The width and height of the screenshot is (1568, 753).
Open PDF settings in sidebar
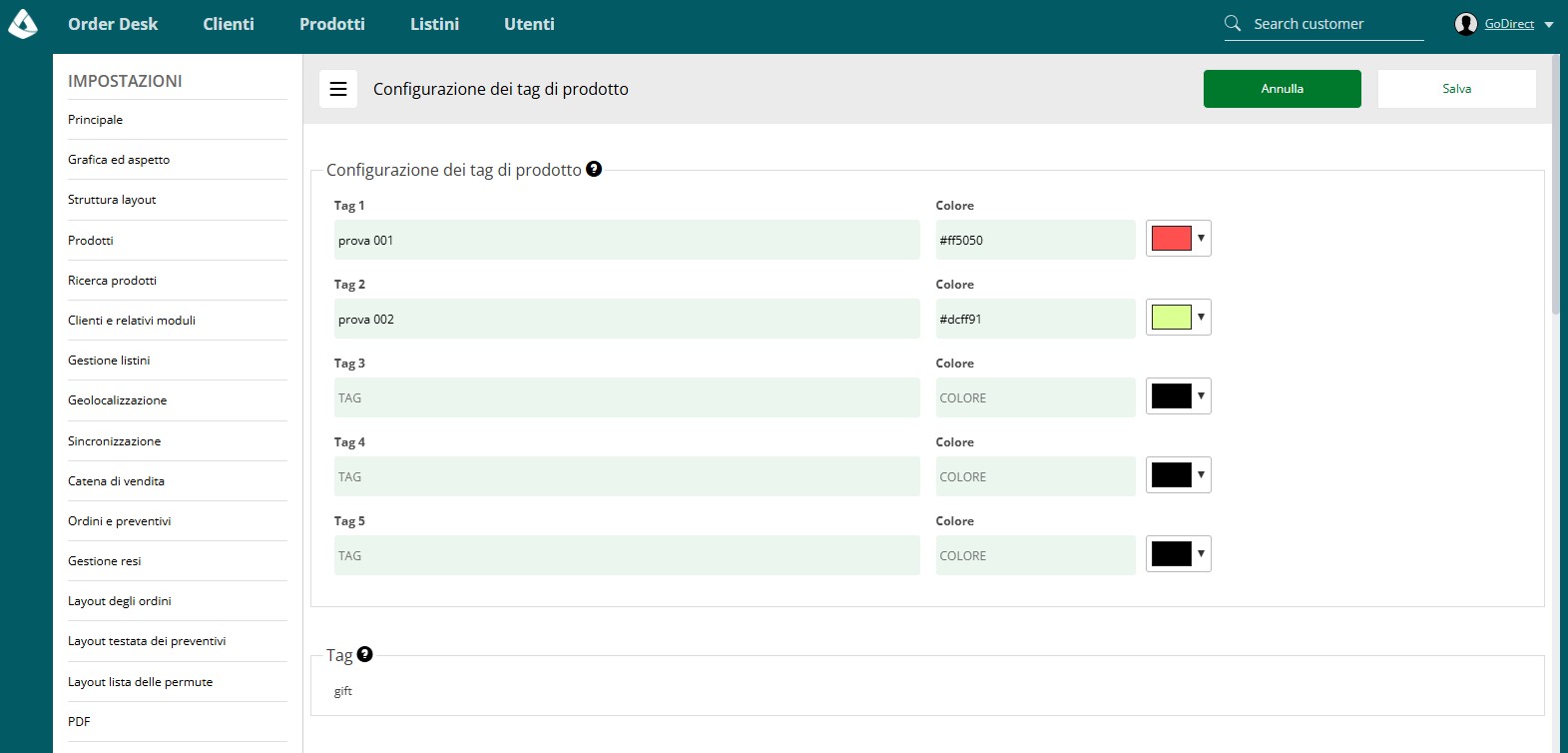[178, 722]
